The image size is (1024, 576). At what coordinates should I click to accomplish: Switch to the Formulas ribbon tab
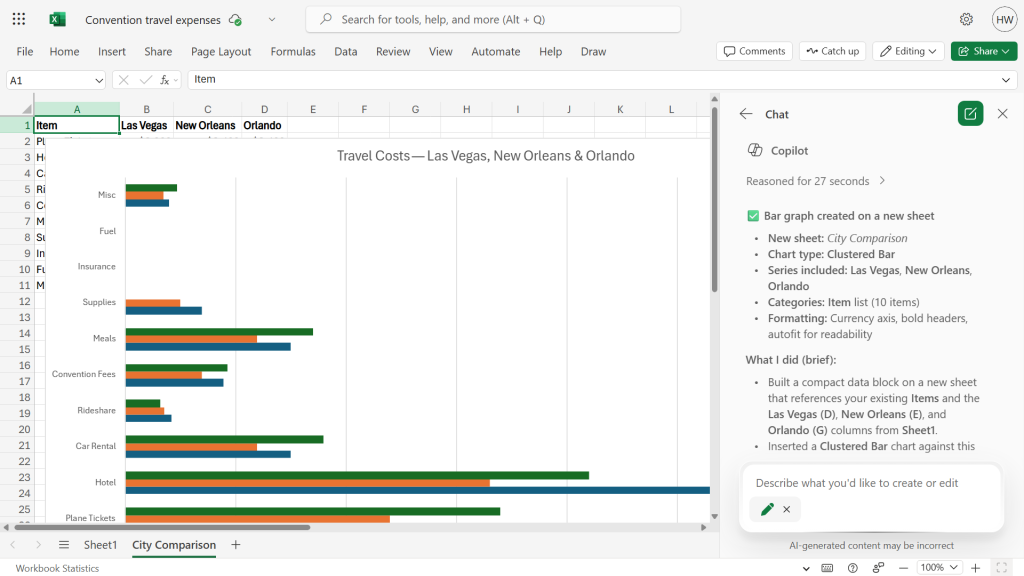point(293,51)
